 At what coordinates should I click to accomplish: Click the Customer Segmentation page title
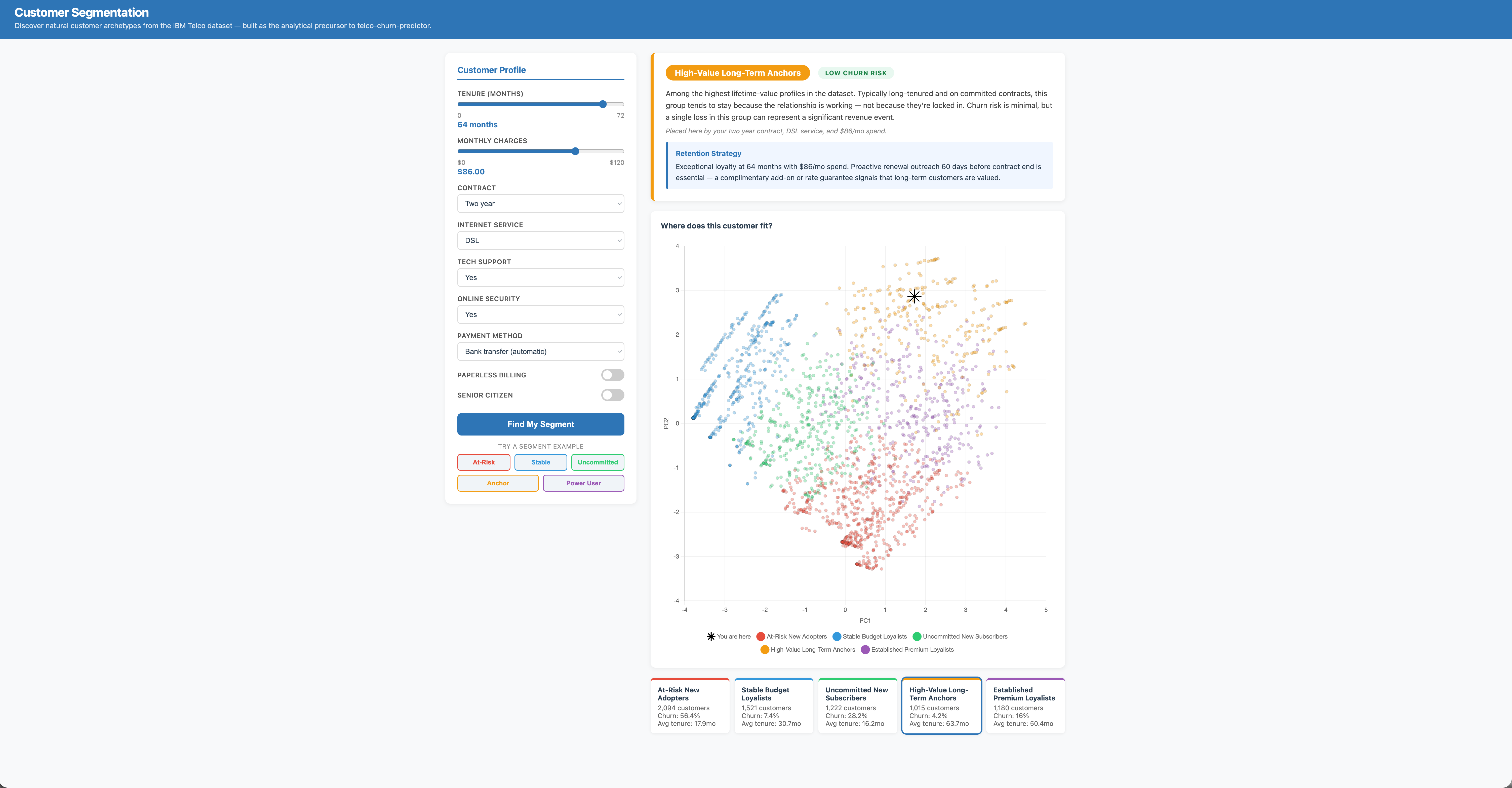[82, 12]
